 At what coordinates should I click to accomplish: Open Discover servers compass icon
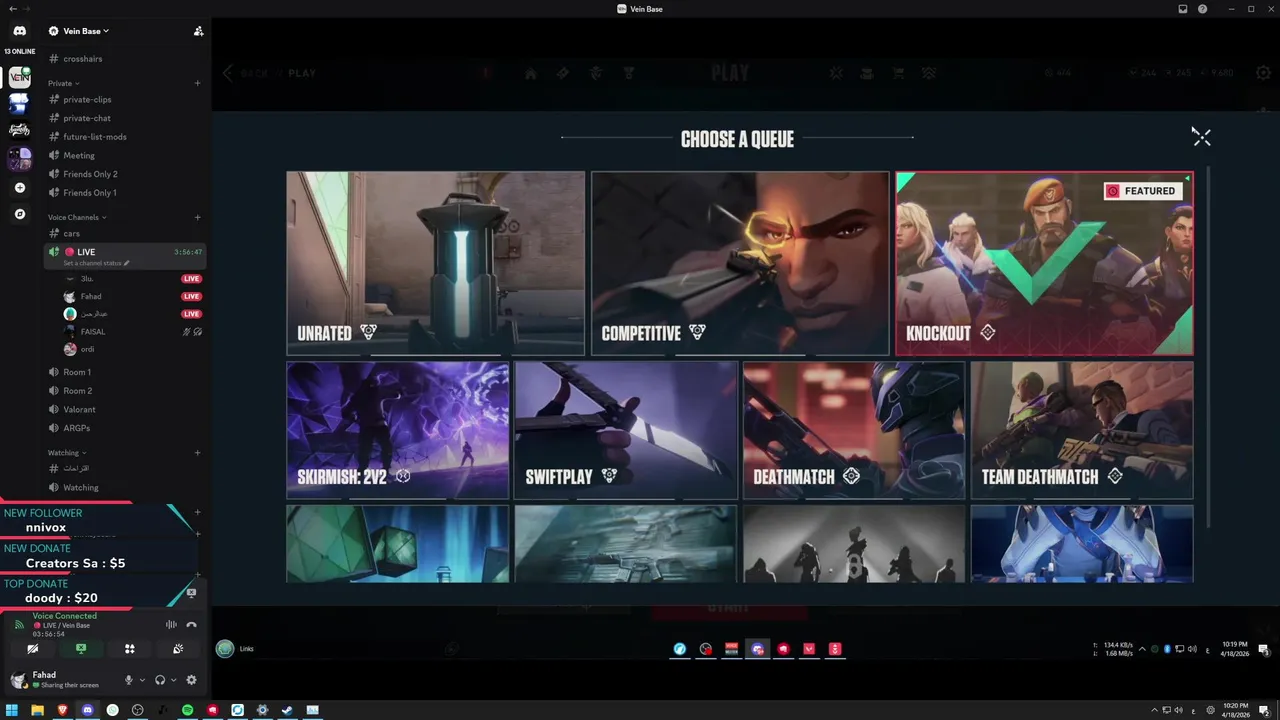coord(19,214)
